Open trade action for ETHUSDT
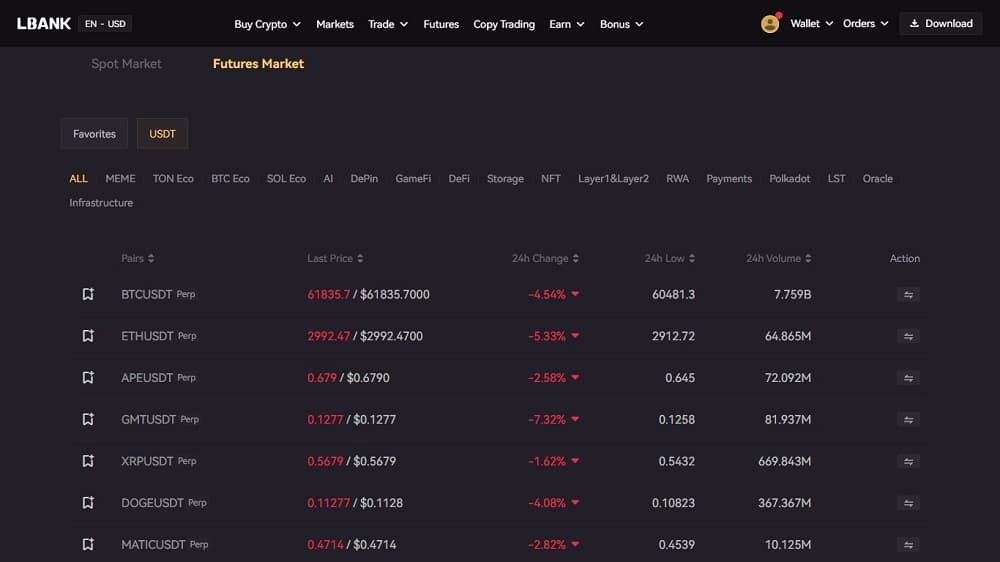Screen dimensions: 1000x562 [908, 336]
